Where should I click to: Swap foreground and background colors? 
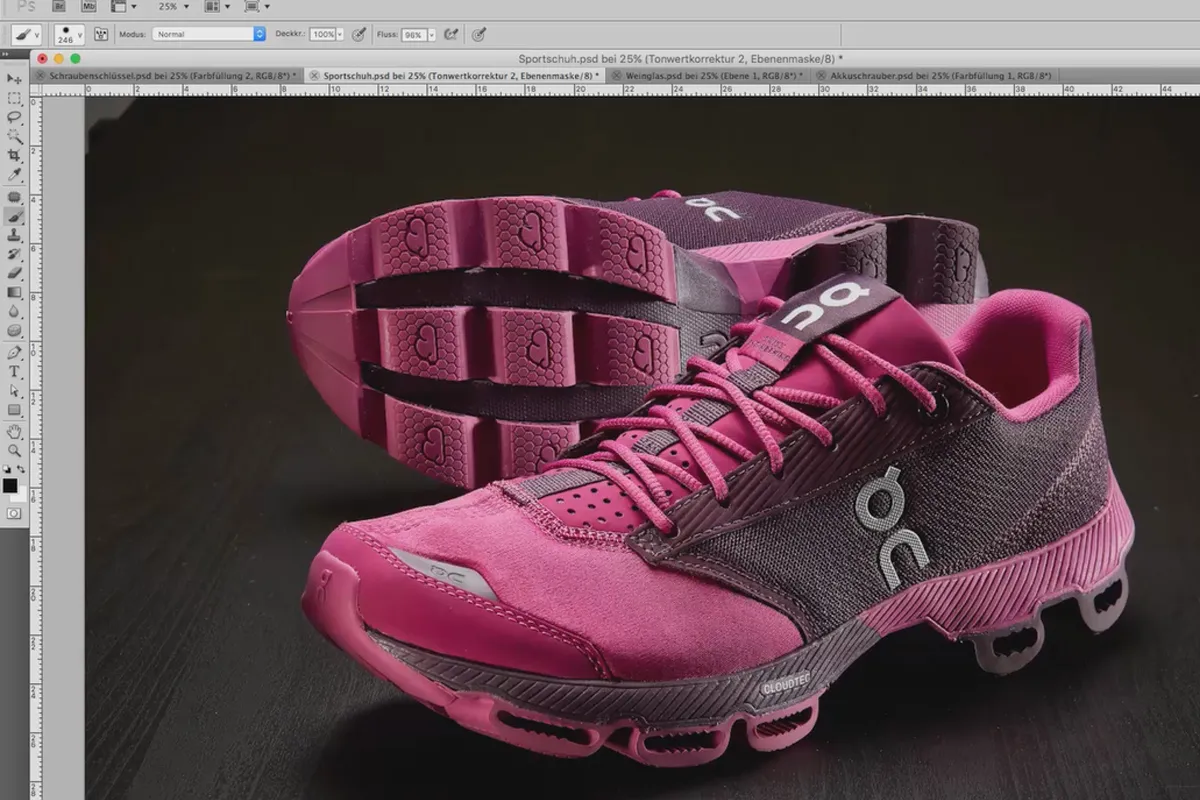click(23, 469)
